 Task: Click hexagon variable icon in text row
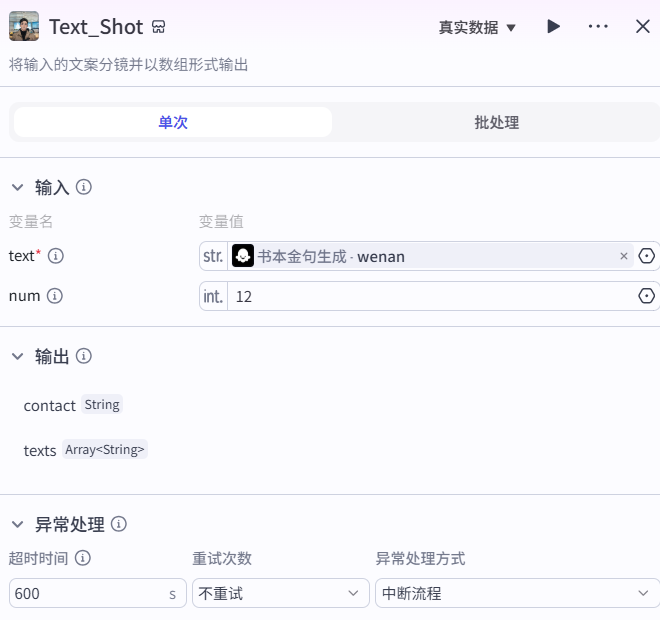[647, 256]
